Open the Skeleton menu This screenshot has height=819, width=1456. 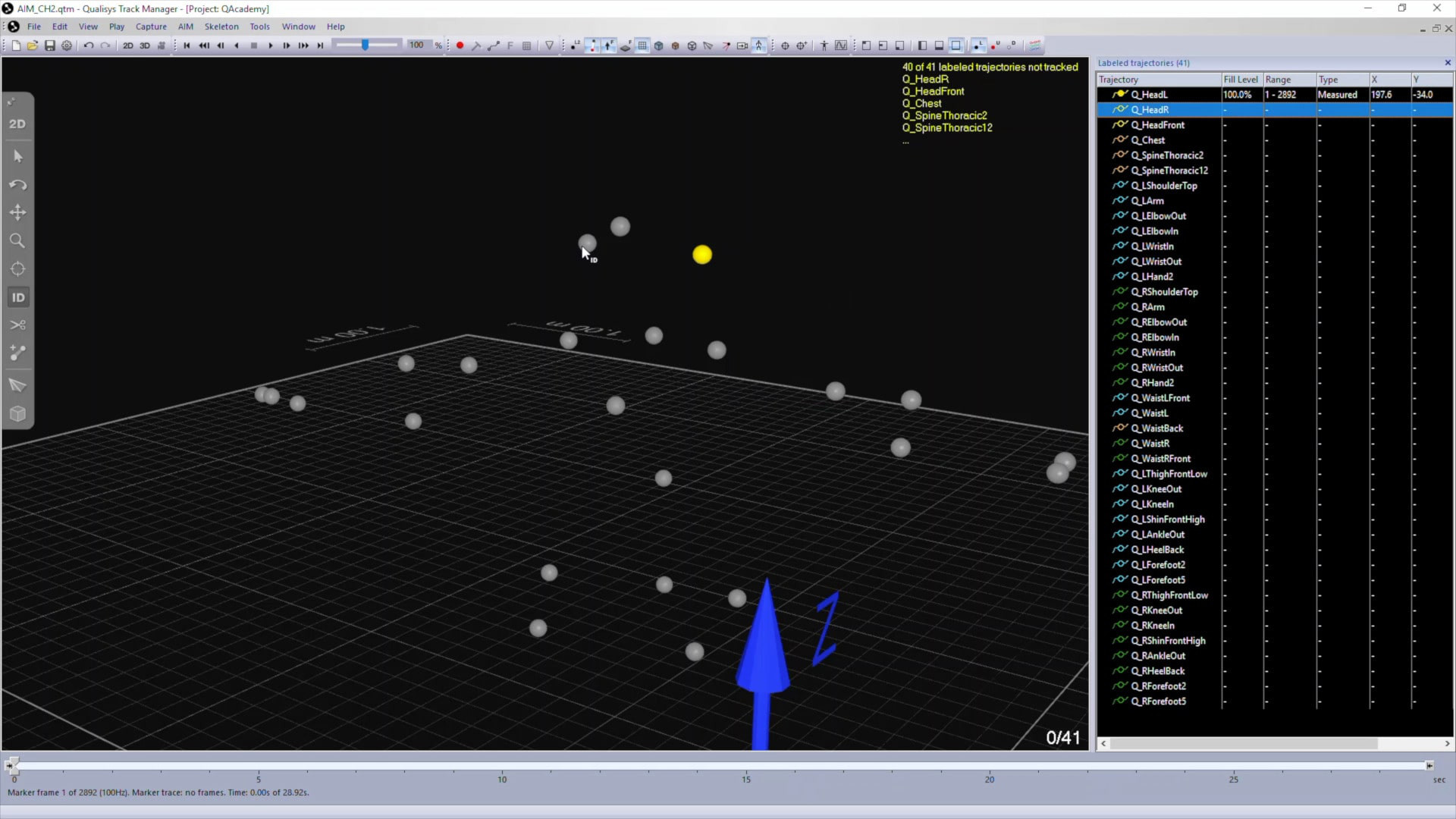(221, 27)
